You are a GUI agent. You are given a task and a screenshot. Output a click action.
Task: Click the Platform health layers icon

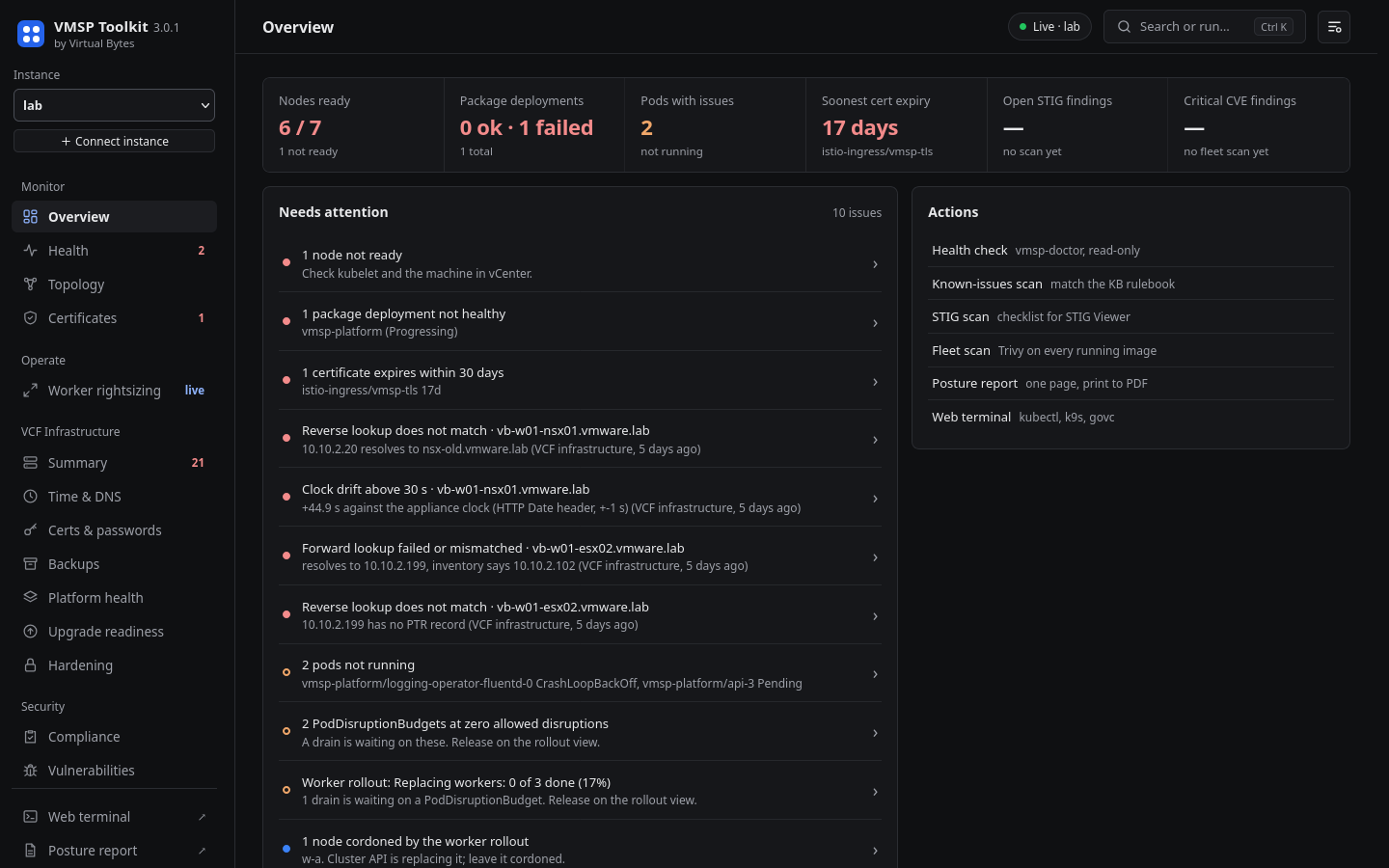tap(31, 598)
